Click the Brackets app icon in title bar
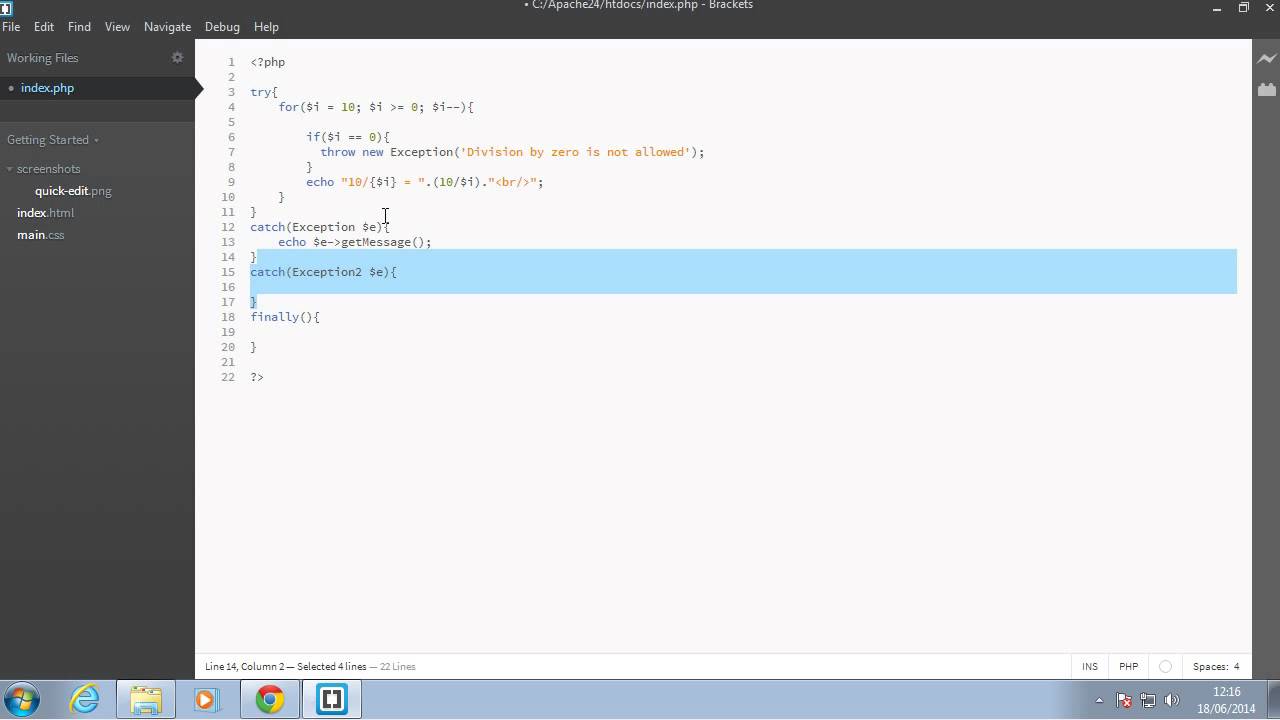Viewport: 1280px width, 720px height. (x=5, y=7)
